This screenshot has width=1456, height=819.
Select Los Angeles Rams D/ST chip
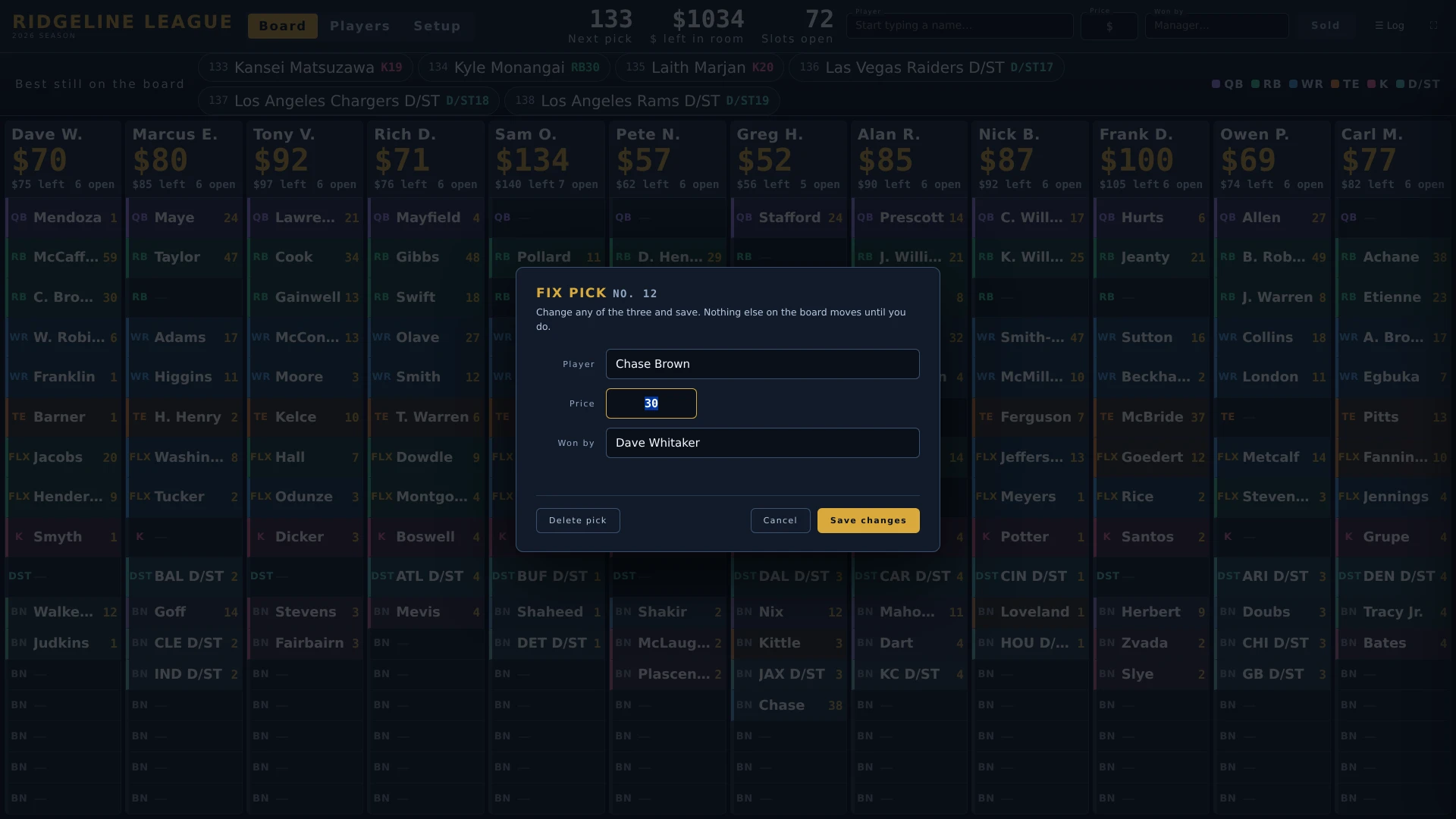pyautogui.click(x=642, y=101)
